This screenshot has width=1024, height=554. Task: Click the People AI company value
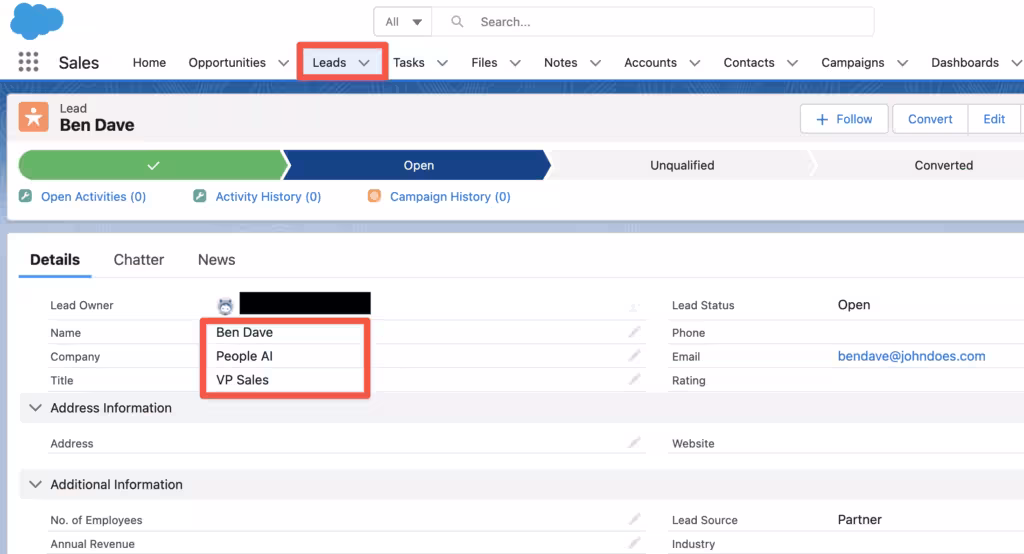[x=244, y=356]
